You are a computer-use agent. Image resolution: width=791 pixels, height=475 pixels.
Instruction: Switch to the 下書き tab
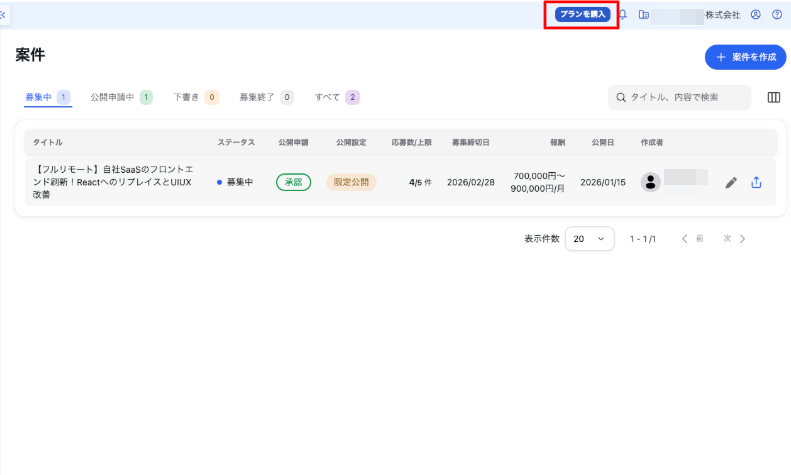[x=196, y=97]
